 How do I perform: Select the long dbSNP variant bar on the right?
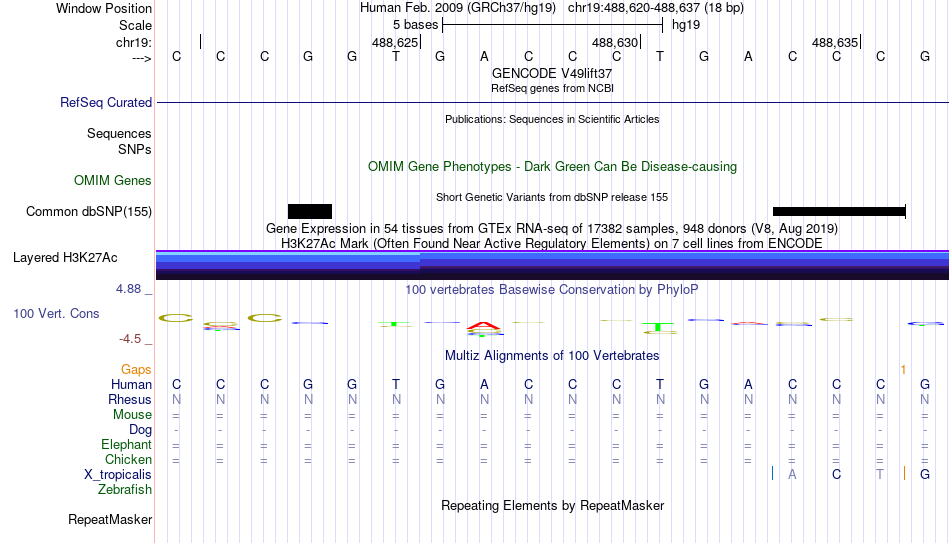click(x=839, y=212)
